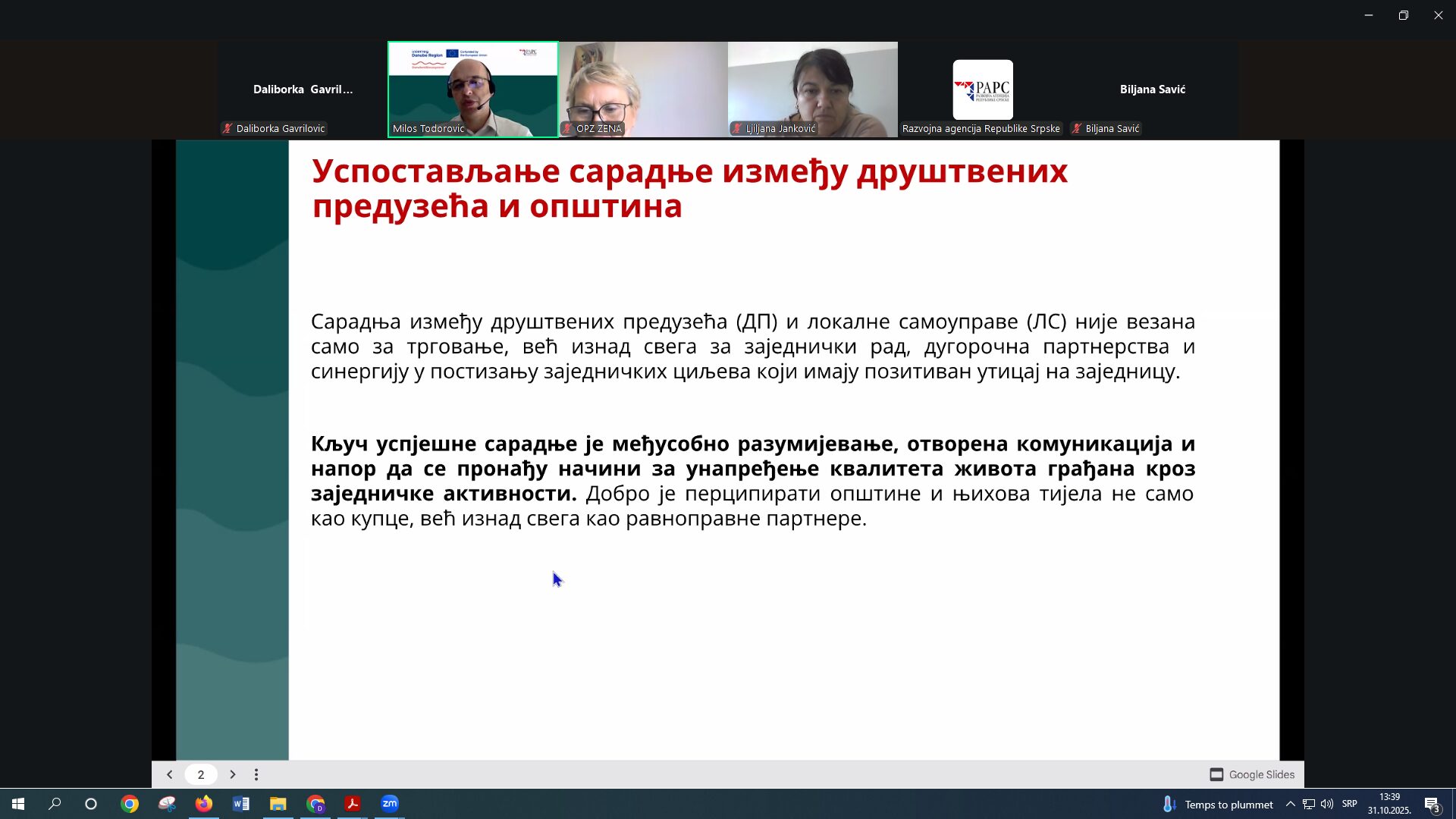Click Biljana Savić's muted microphone icon
The width and height of the screenshot is (1456, 819).
coord(1076,128)
